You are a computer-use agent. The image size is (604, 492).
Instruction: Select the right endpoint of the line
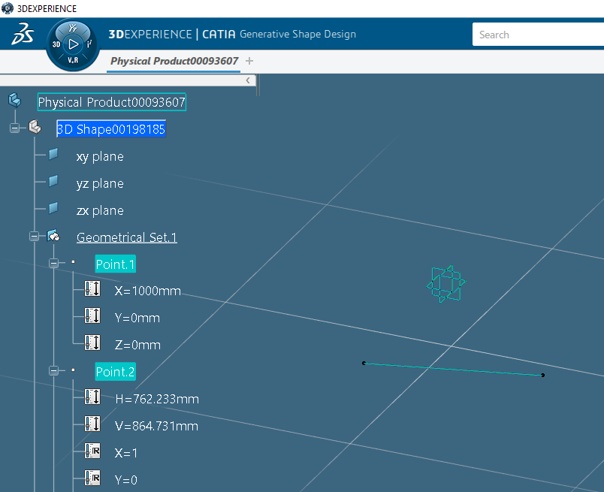(543, 375)
